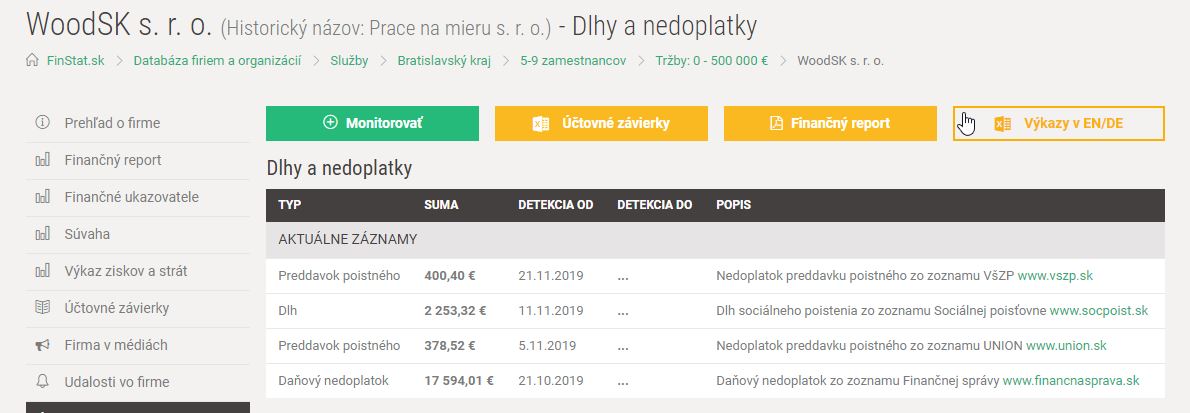Image resolution: width=1190 pixels, height=413 pixels.
Task: Click the book icon beside Účtovné závierky
Action: (42, 308)
